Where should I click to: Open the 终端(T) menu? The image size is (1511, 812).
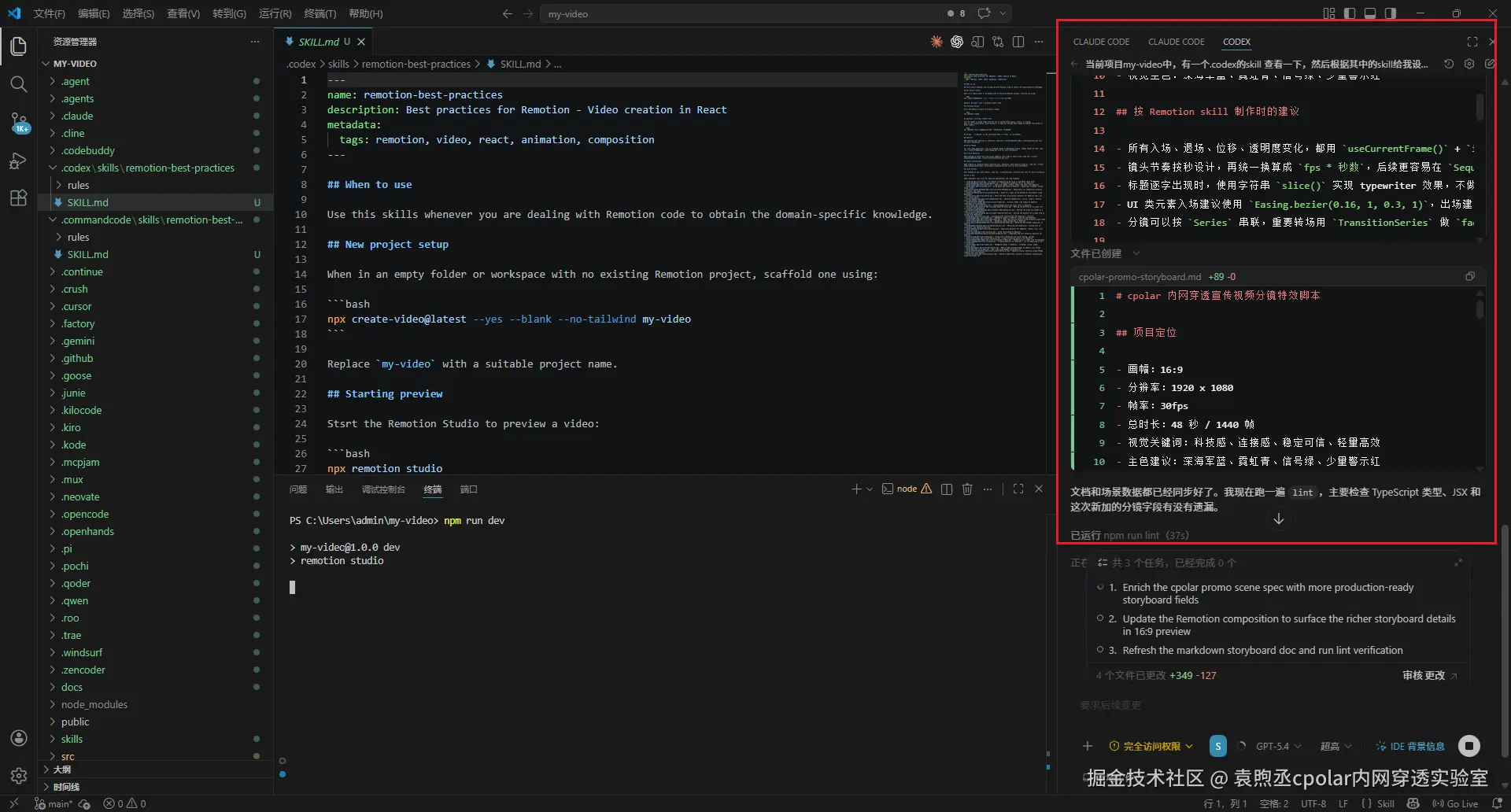tap(320, 13)
